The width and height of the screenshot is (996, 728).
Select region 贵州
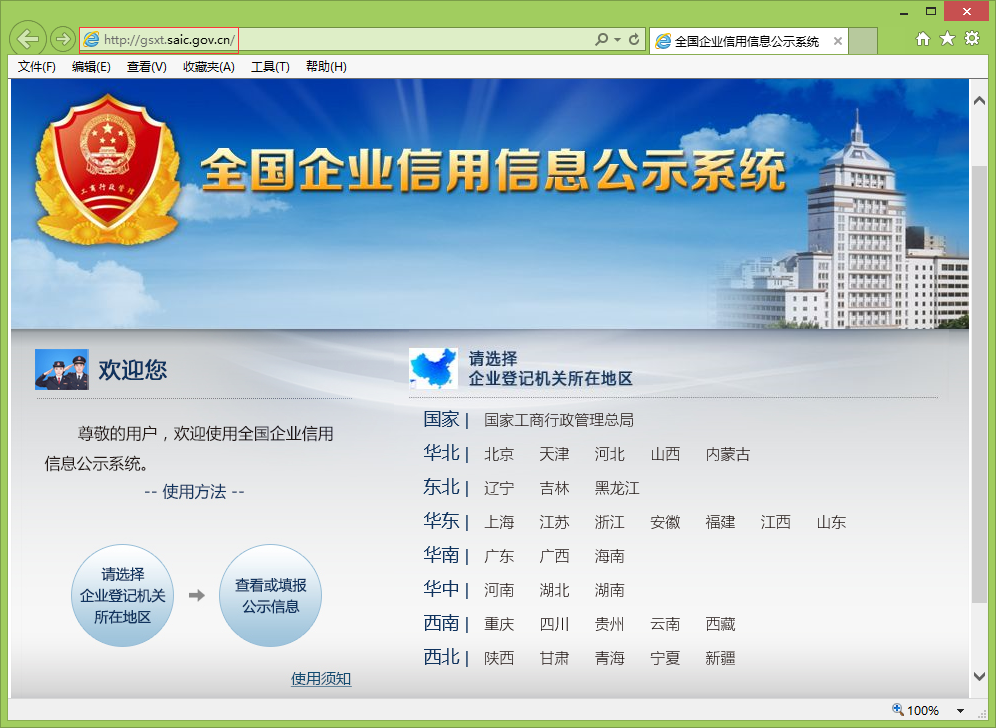609,624
